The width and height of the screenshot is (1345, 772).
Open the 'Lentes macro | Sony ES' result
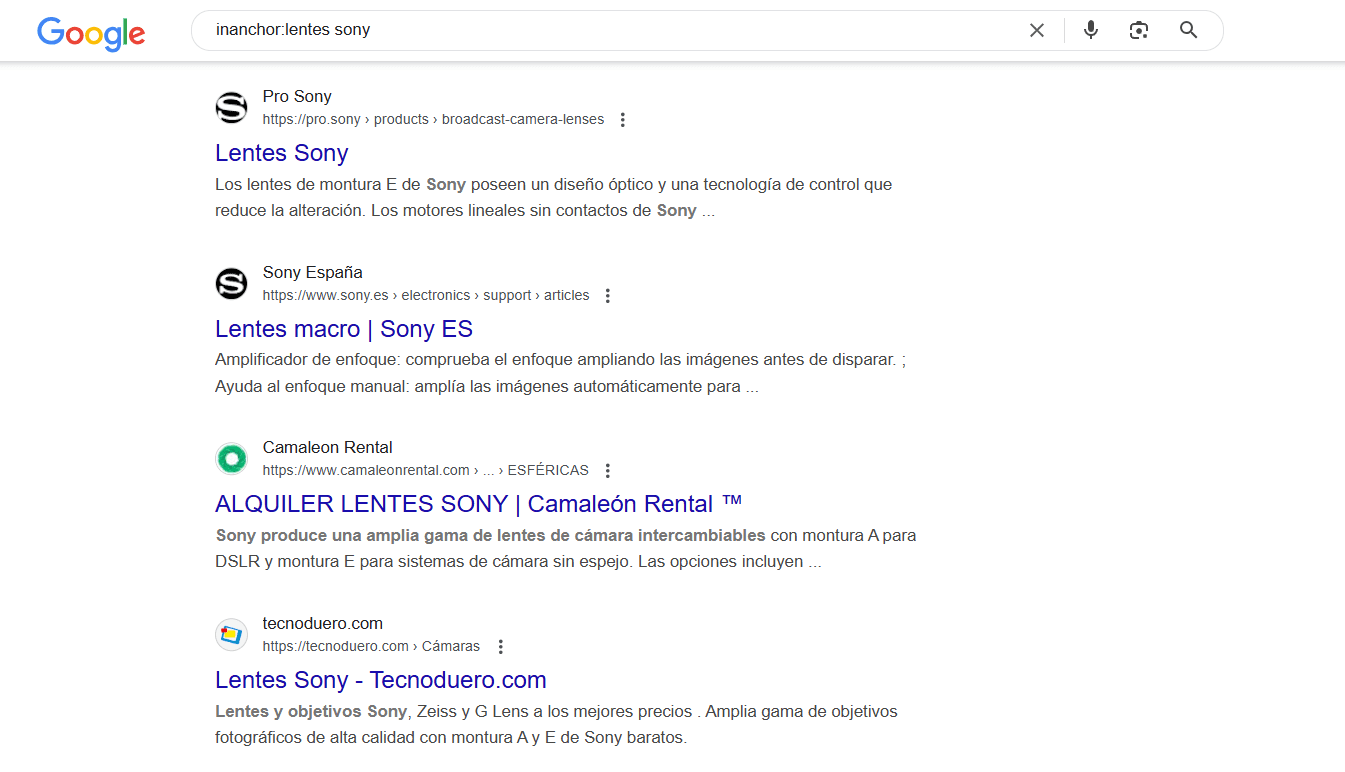tap(344, 329)
